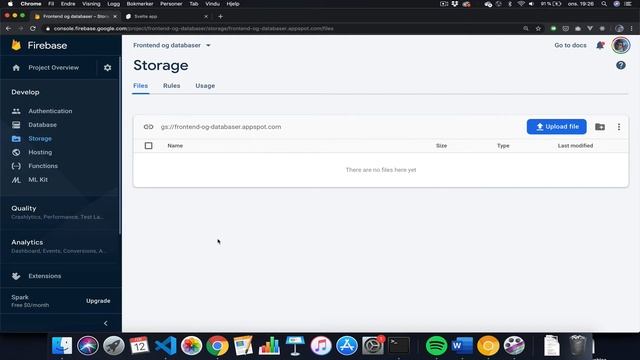Screen dimensions: 640x360
Task: Sort files by Size column
Action: tap(441, 146)
